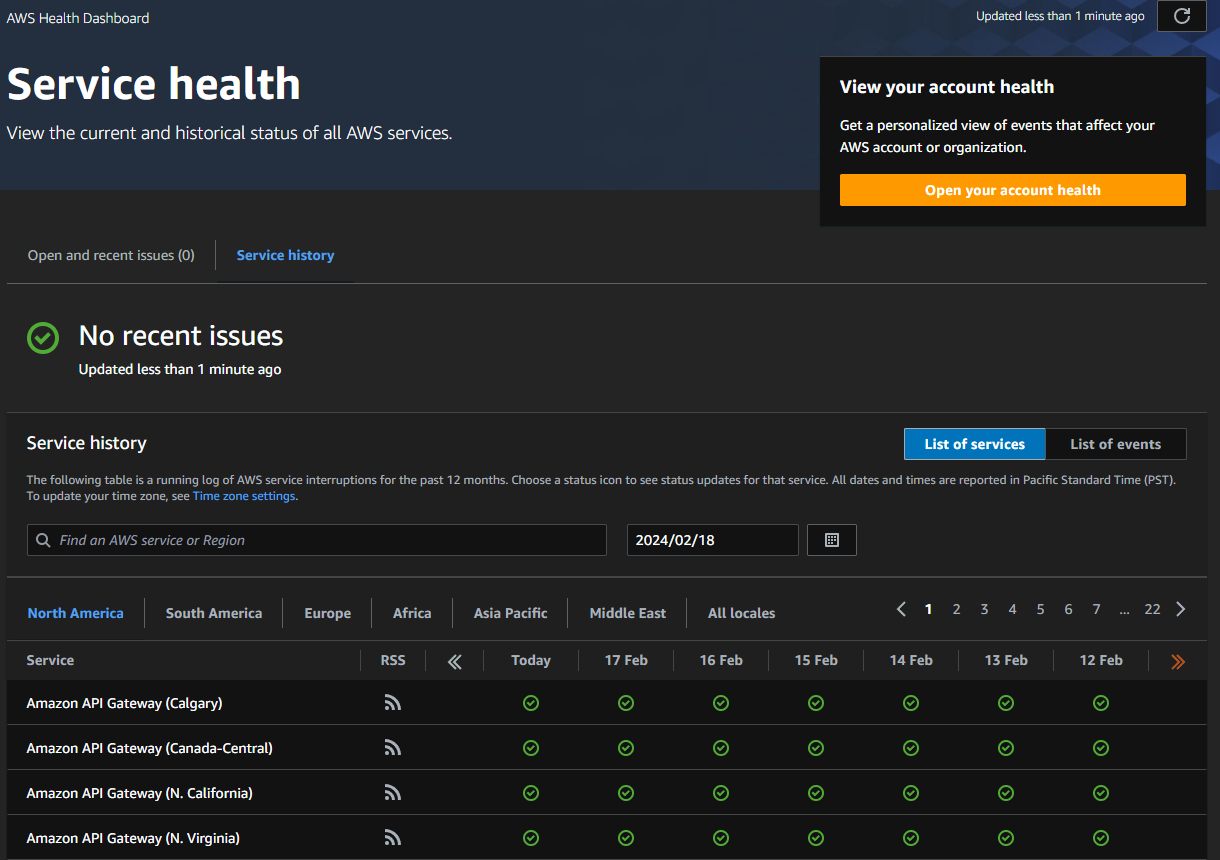Select the All locales tab
The width and height of the screenshot is (1220, 860).
pyautogui.click(x=742, y=613)
